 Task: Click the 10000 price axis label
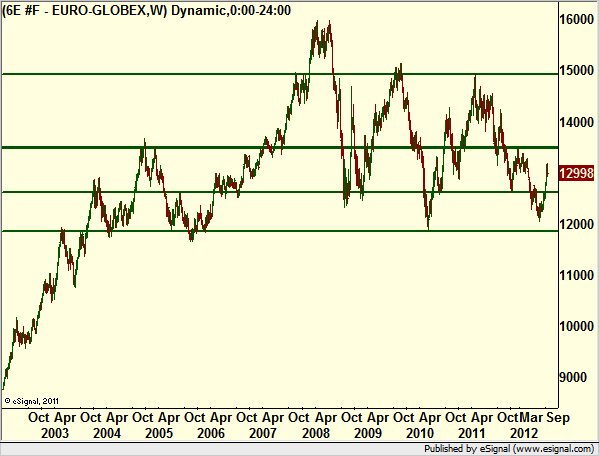[576, 326]
